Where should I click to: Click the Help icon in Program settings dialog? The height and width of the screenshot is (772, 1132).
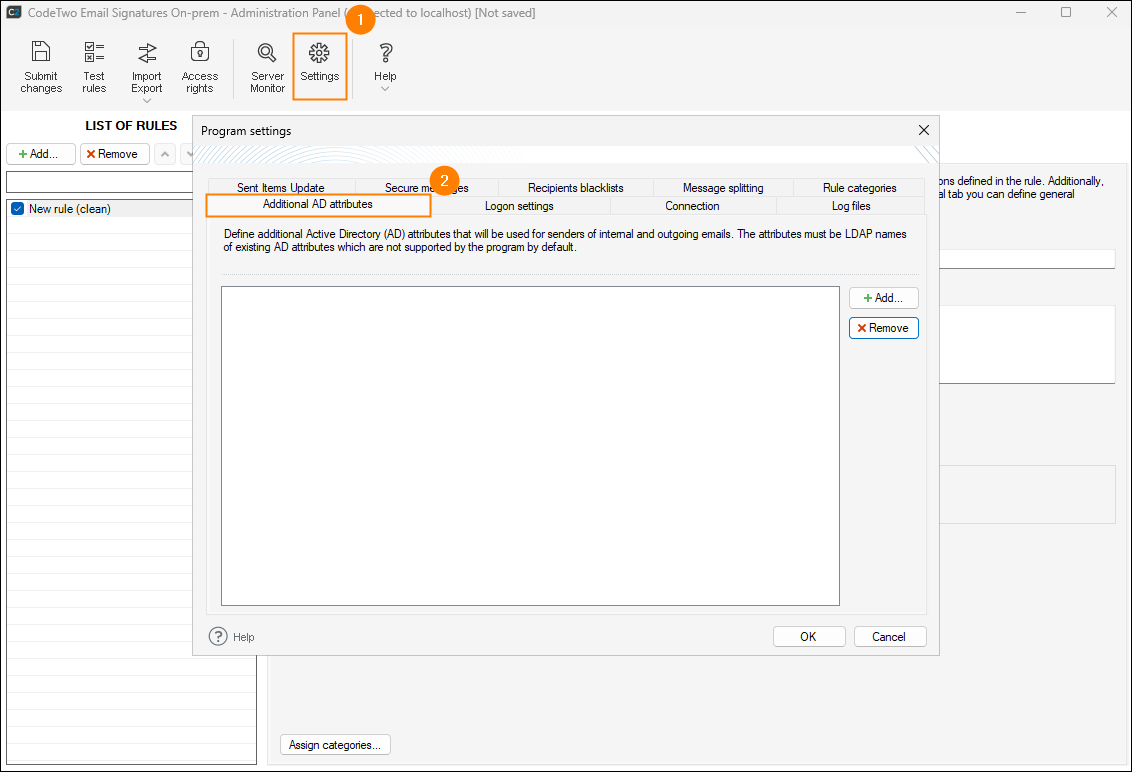218,636
